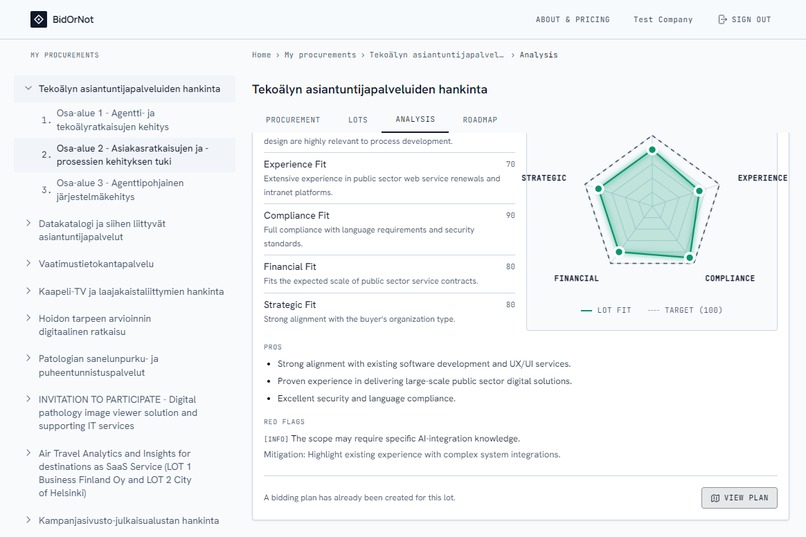The width and height of the screenshot is (806, 537).
Task: Click MY PROCUREMENTS sidebar header
Action: 64,55
